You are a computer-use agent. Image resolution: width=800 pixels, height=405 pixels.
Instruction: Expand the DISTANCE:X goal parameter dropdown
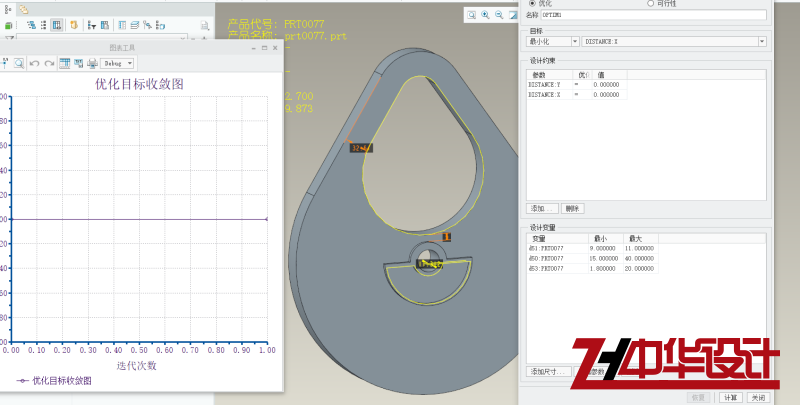pos(762,41)
